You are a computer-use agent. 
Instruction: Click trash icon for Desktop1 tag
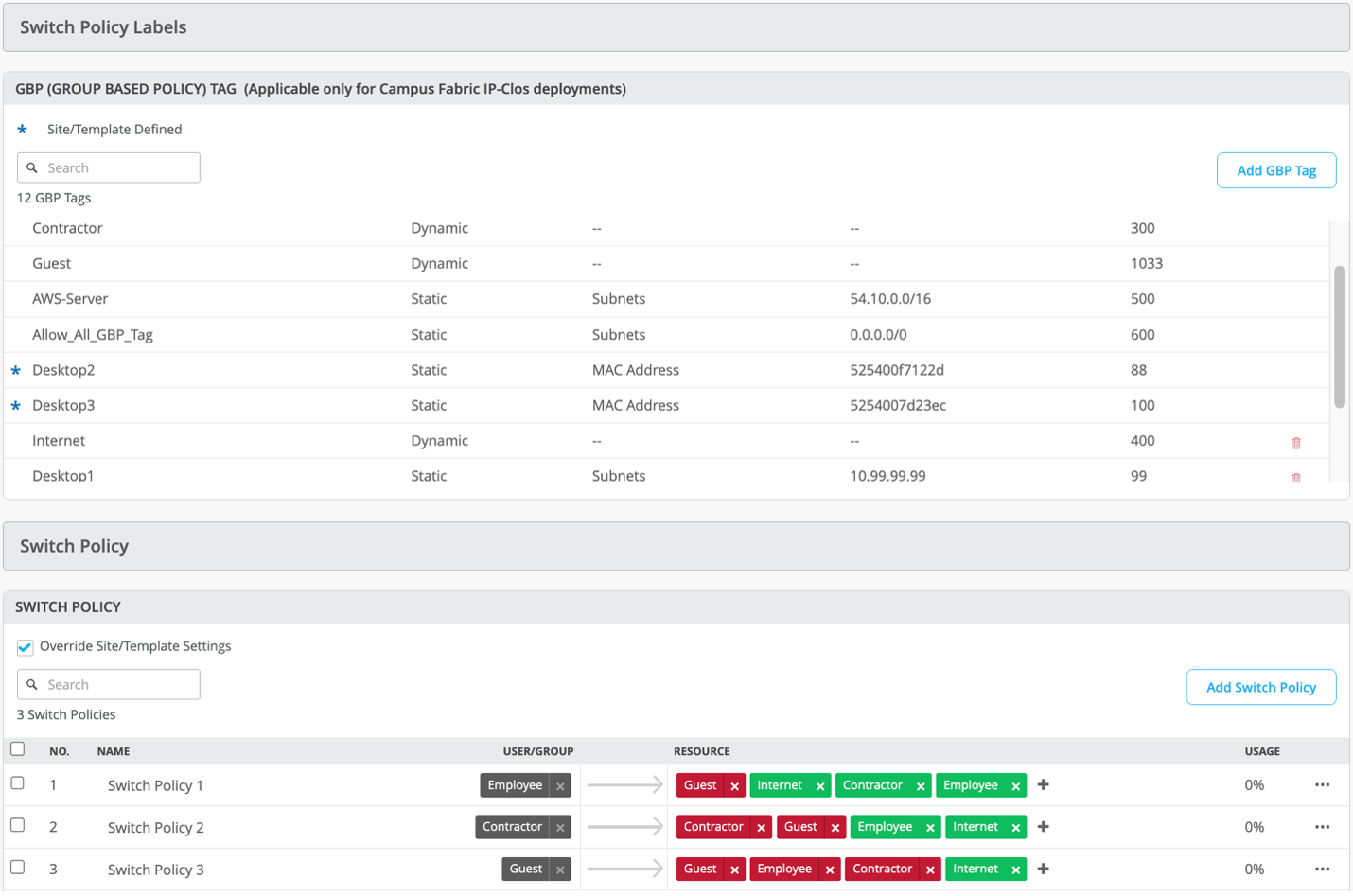1296,477
